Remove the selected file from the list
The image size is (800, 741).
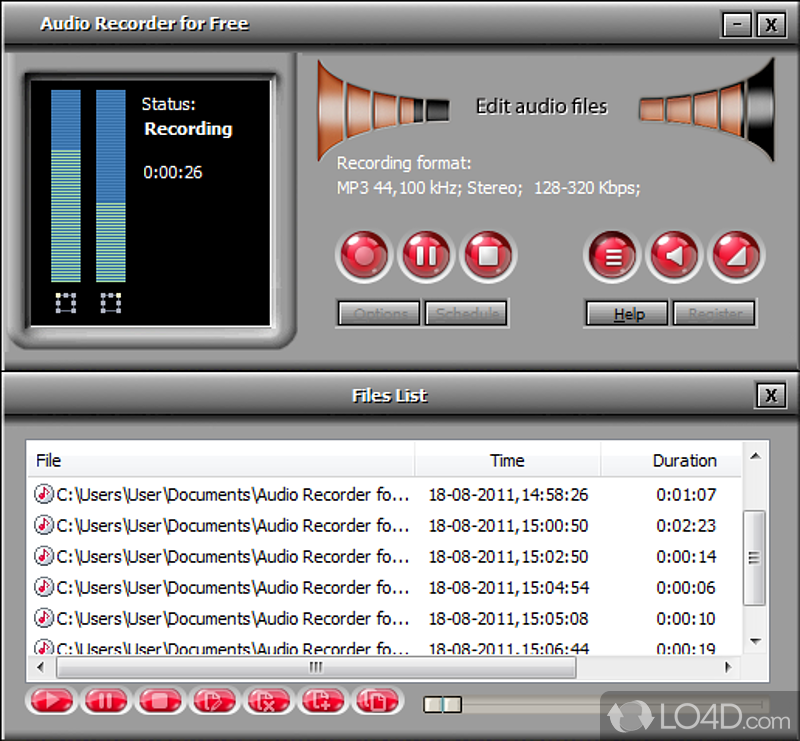267,701
